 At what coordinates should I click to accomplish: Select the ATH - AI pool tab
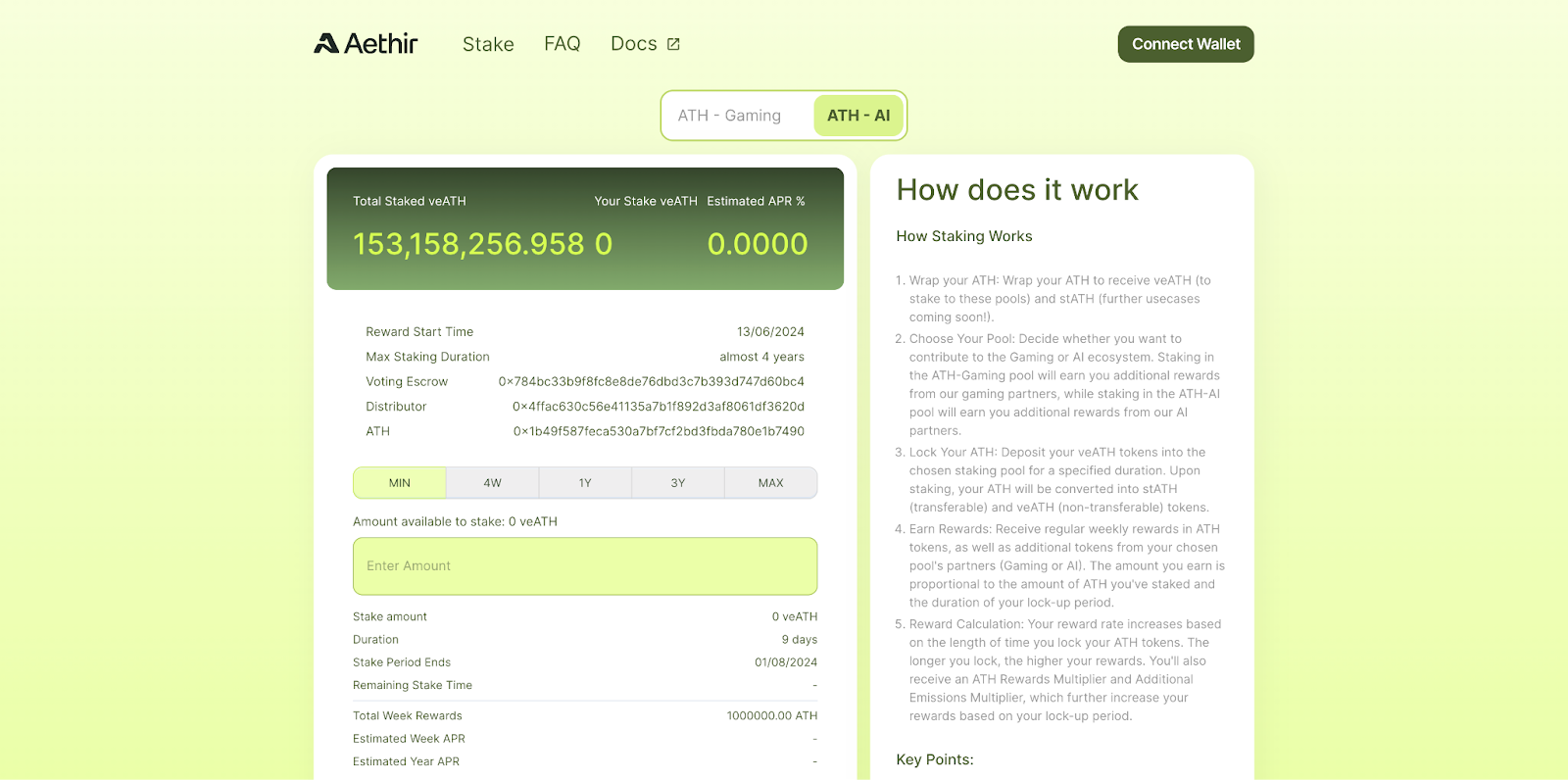coord(858,116)
